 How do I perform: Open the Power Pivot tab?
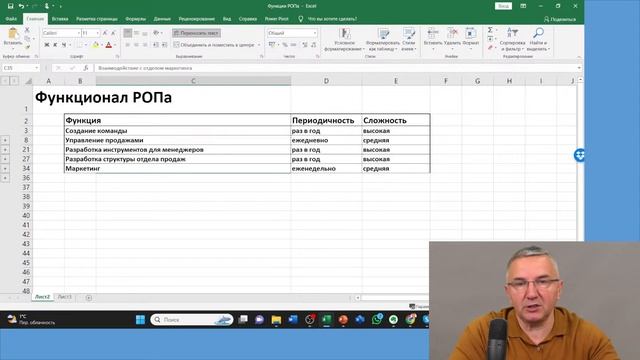tap(276, 19)
